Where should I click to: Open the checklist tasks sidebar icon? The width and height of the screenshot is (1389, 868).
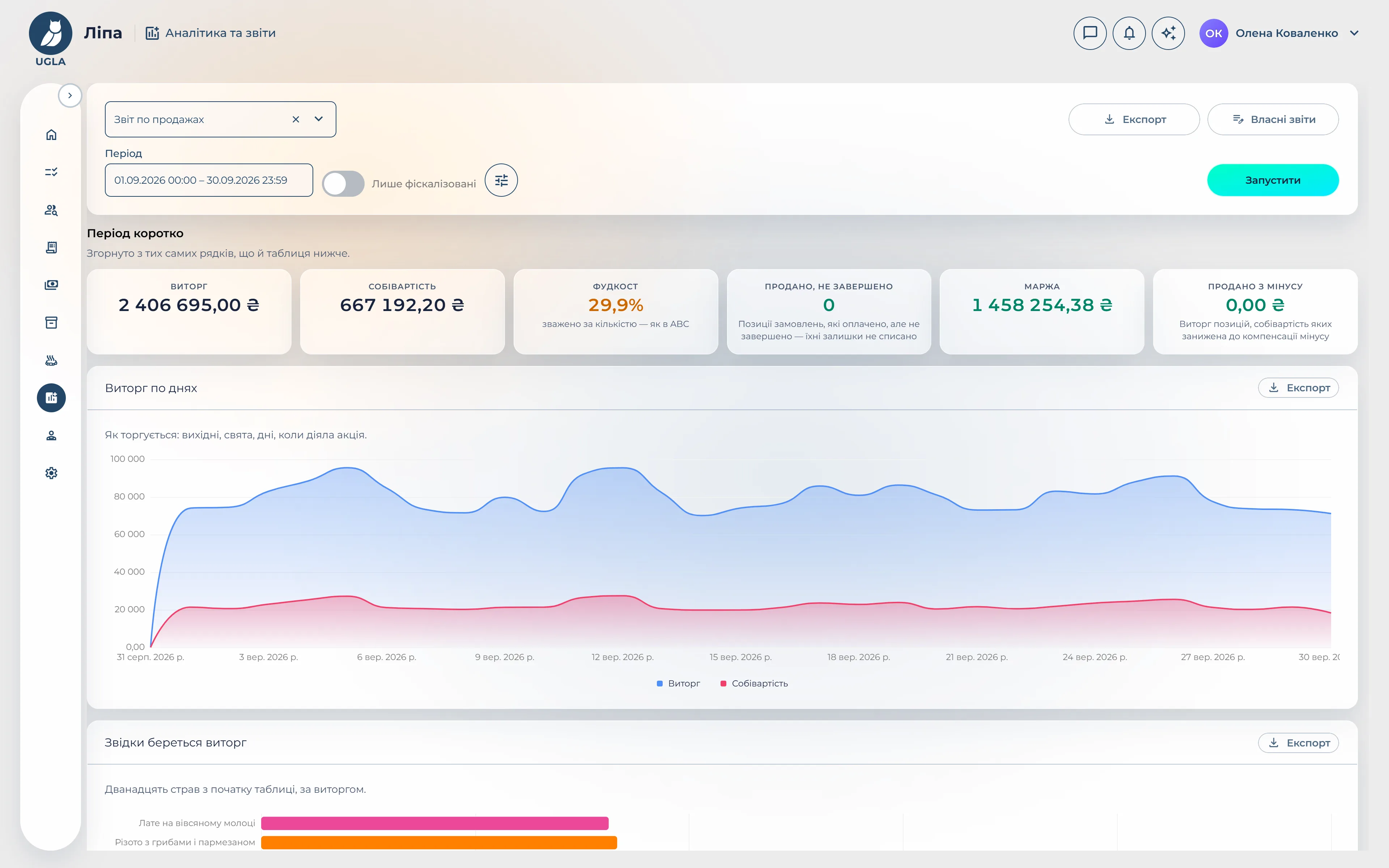pos(51,172)
